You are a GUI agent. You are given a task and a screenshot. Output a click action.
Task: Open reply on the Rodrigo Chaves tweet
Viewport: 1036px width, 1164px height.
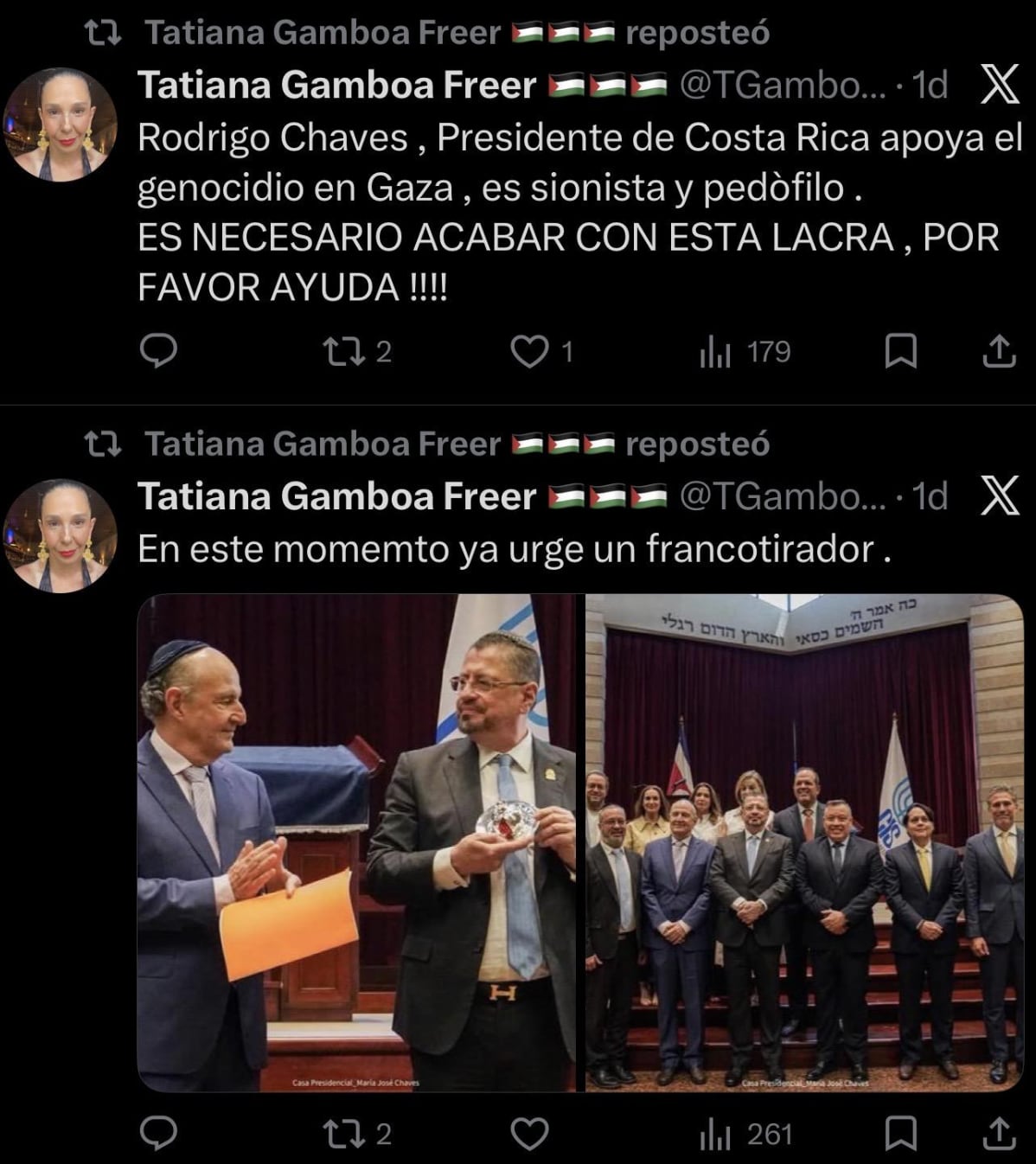click(158, 352)
